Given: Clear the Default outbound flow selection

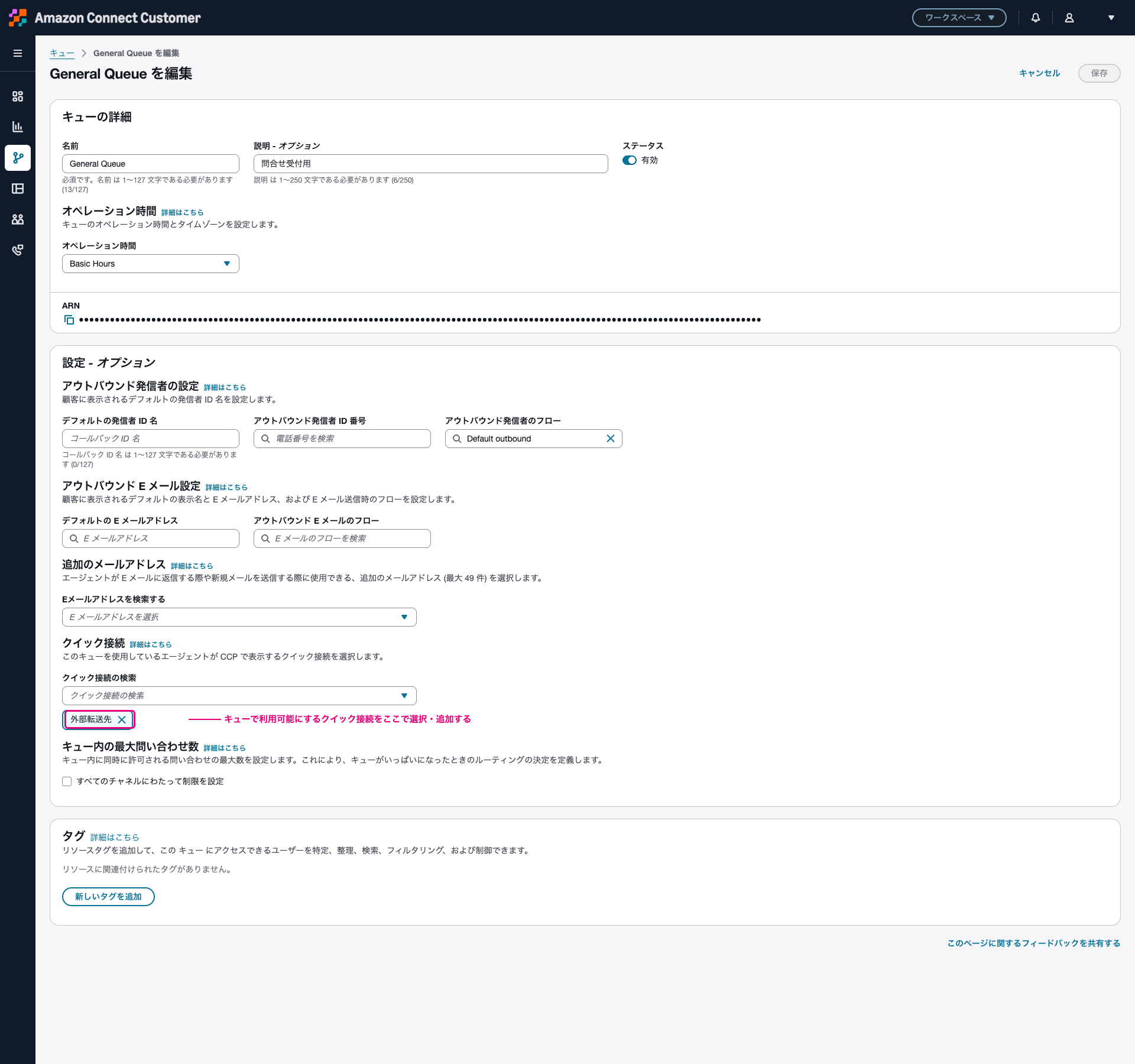Looking at the screenshot, I should coord(611,439).
